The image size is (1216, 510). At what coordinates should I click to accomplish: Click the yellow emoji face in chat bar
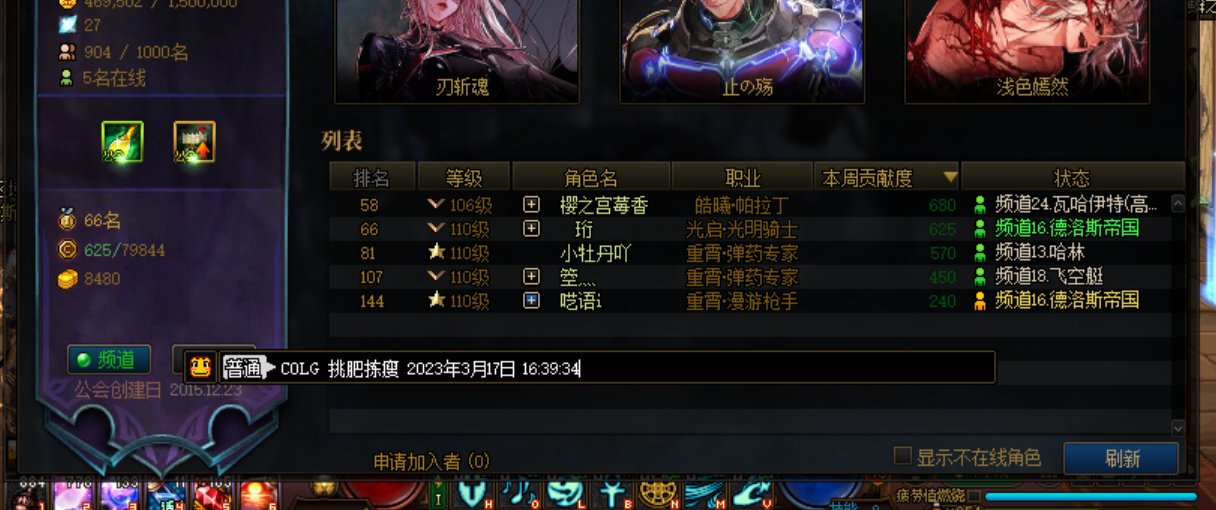point(200,367)
